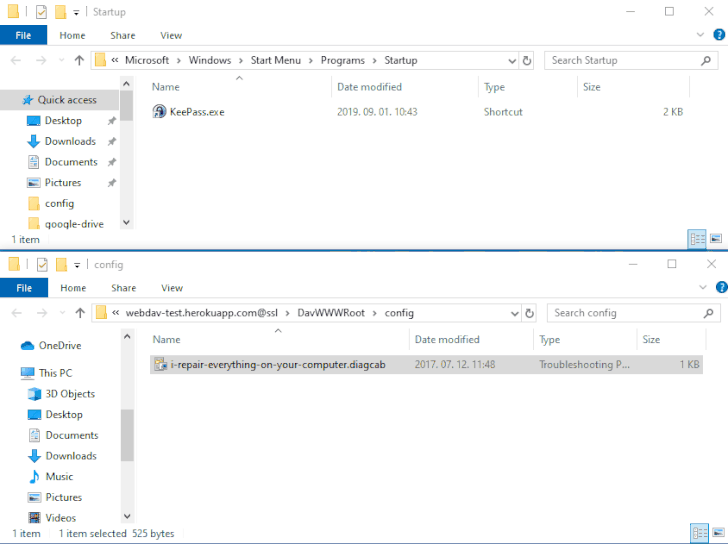The image size is (728, 544).
Task: Go up one level in Startup window
Action: tap(79, 60)
